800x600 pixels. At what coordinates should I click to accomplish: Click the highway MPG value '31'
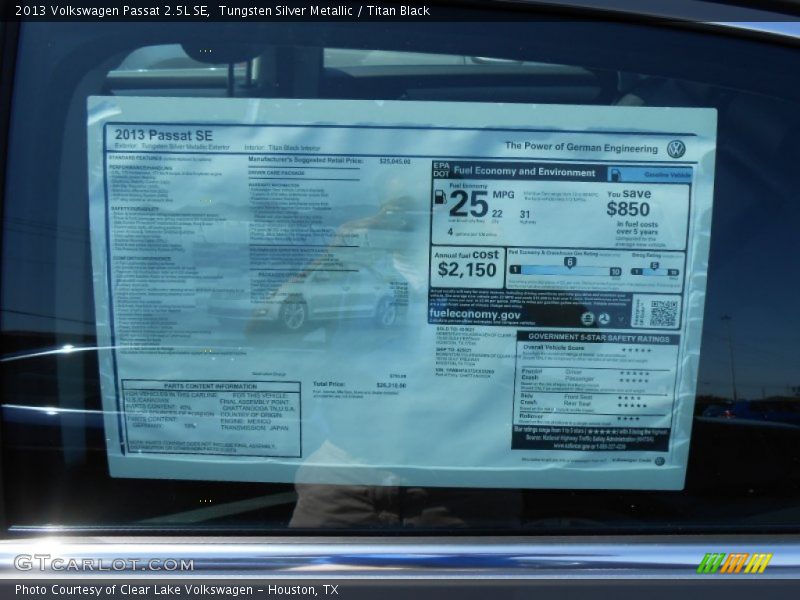(525, 214)
